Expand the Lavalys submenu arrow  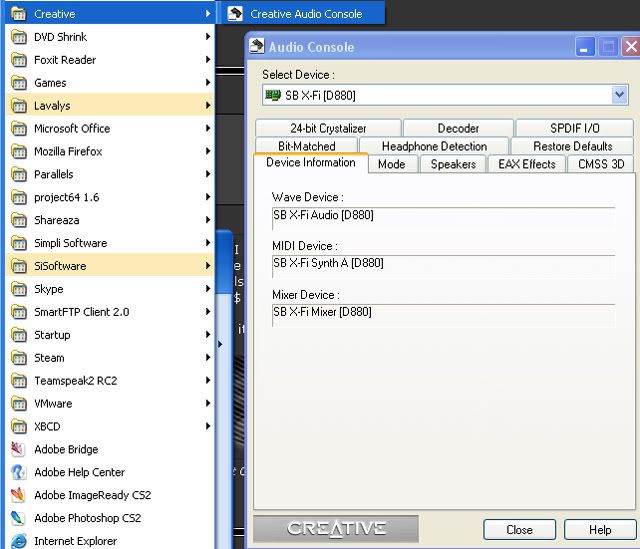tap(208, 105)
